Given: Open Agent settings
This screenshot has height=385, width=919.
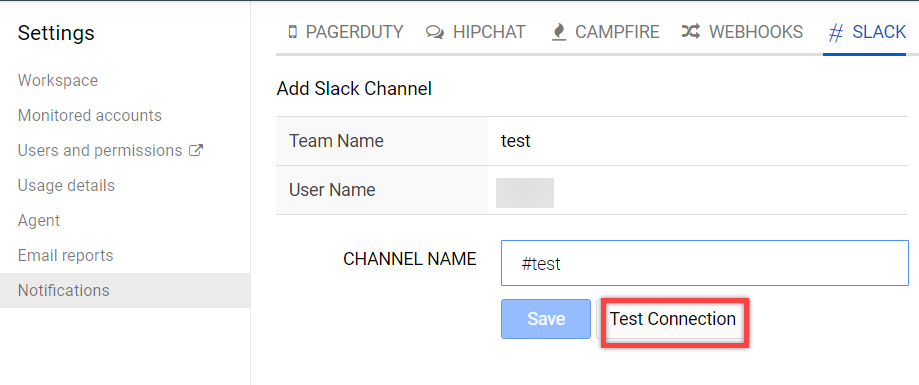Looking at the screenshot, I should pyautogui.click(x=39, y=221).
